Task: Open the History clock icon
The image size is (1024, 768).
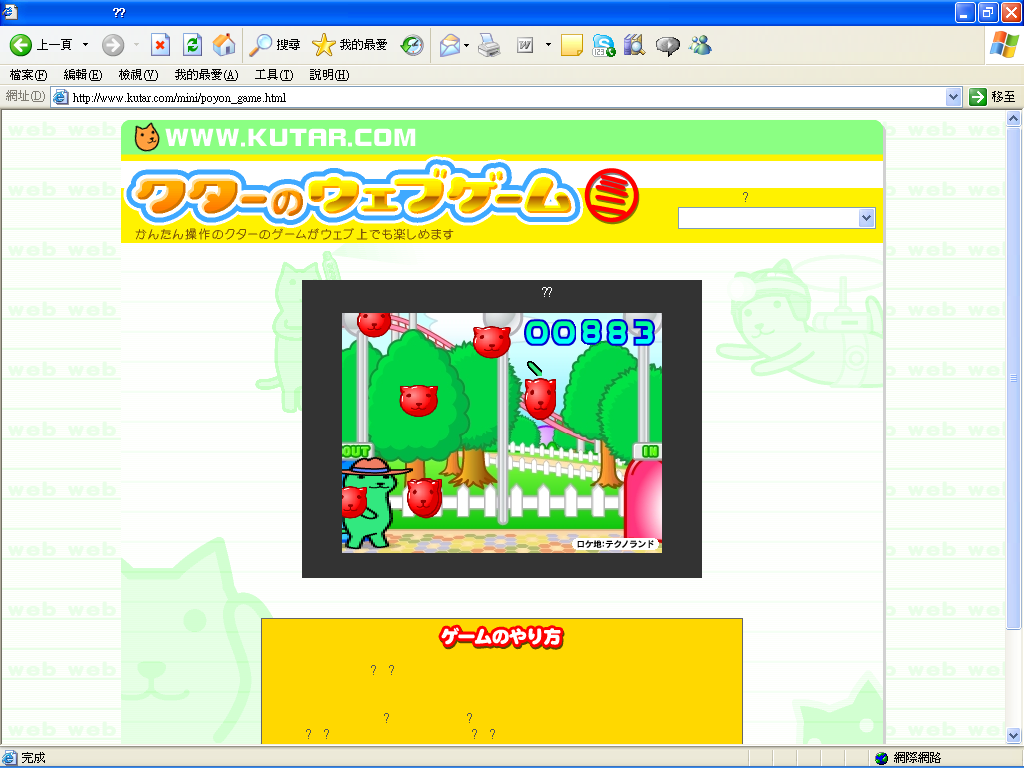Action: (412, 45)
